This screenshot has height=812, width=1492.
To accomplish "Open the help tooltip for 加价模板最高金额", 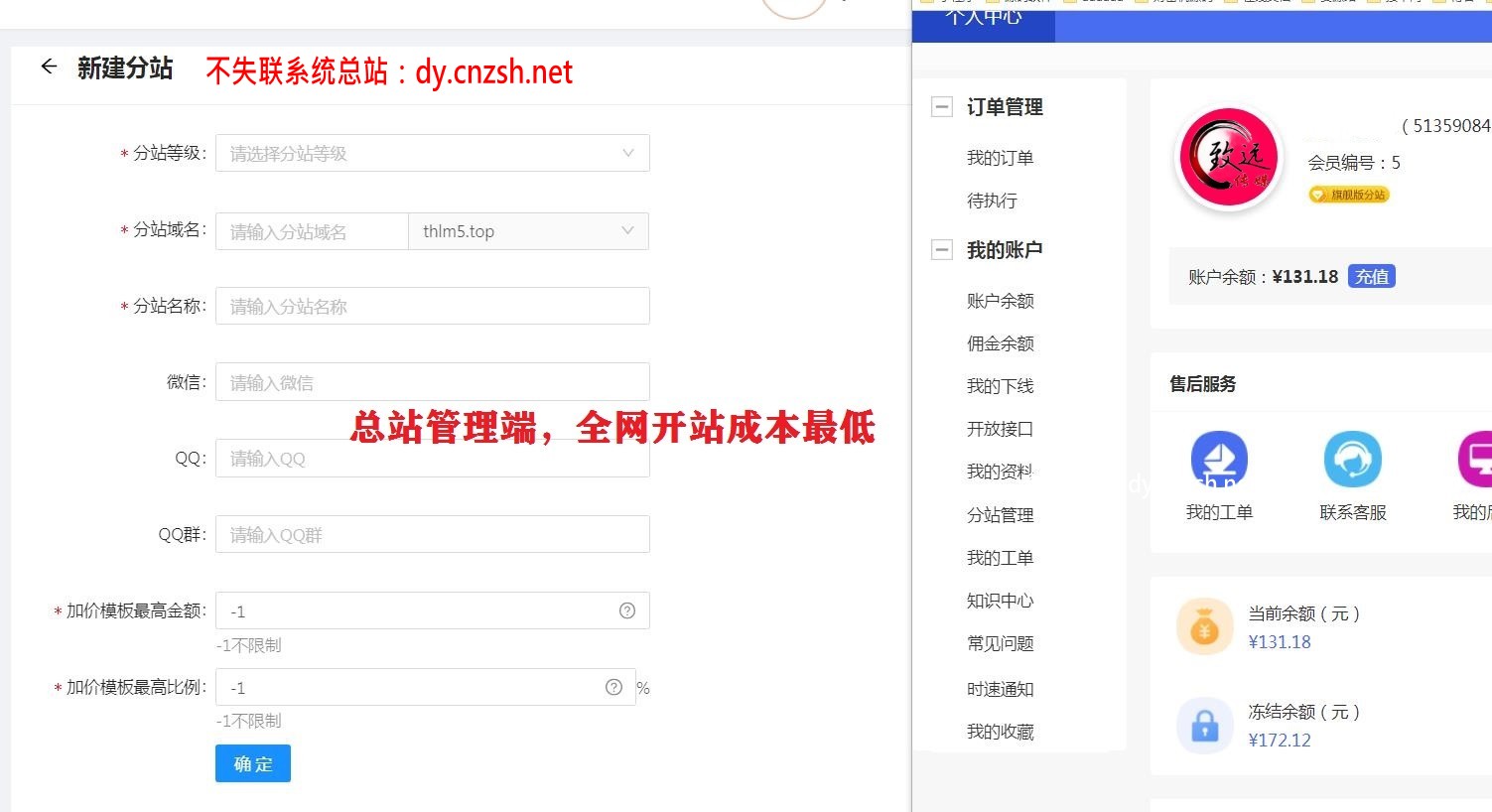I will tap(626, 610).
